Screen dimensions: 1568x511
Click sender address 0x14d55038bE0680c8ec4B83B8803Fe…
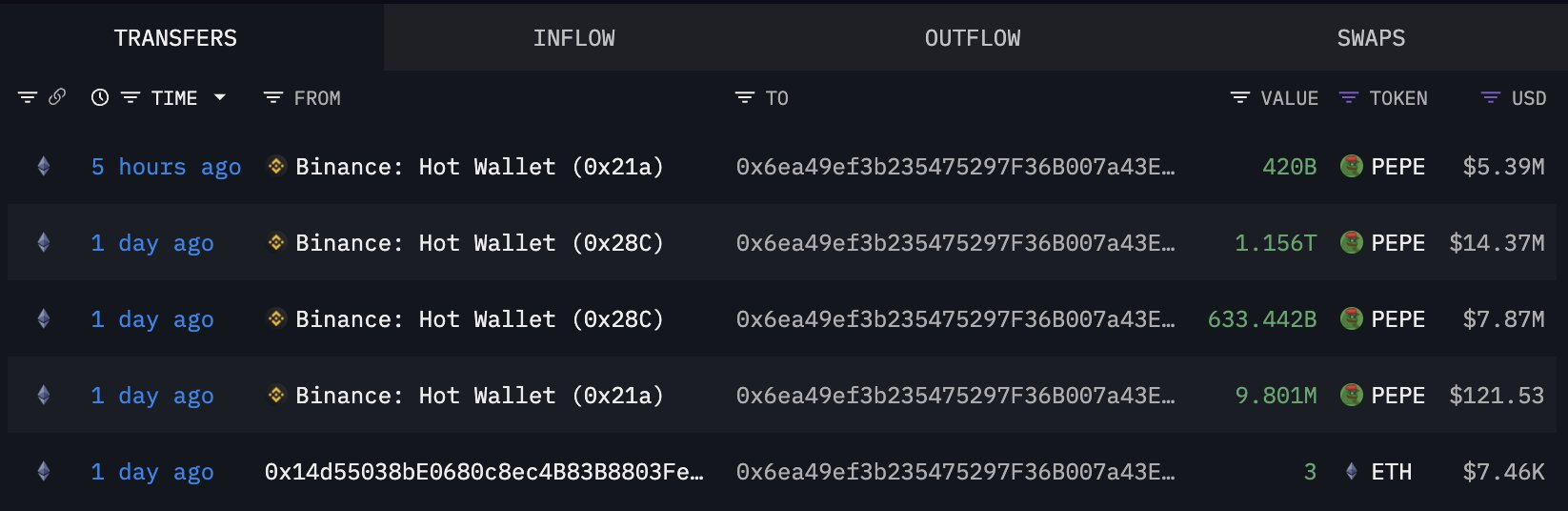point(484,472)
